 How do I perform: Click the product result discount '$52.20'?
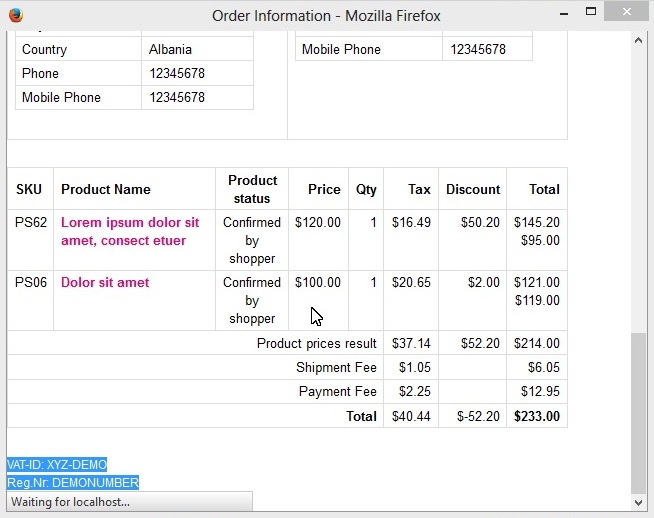click(x=480, y=343)
